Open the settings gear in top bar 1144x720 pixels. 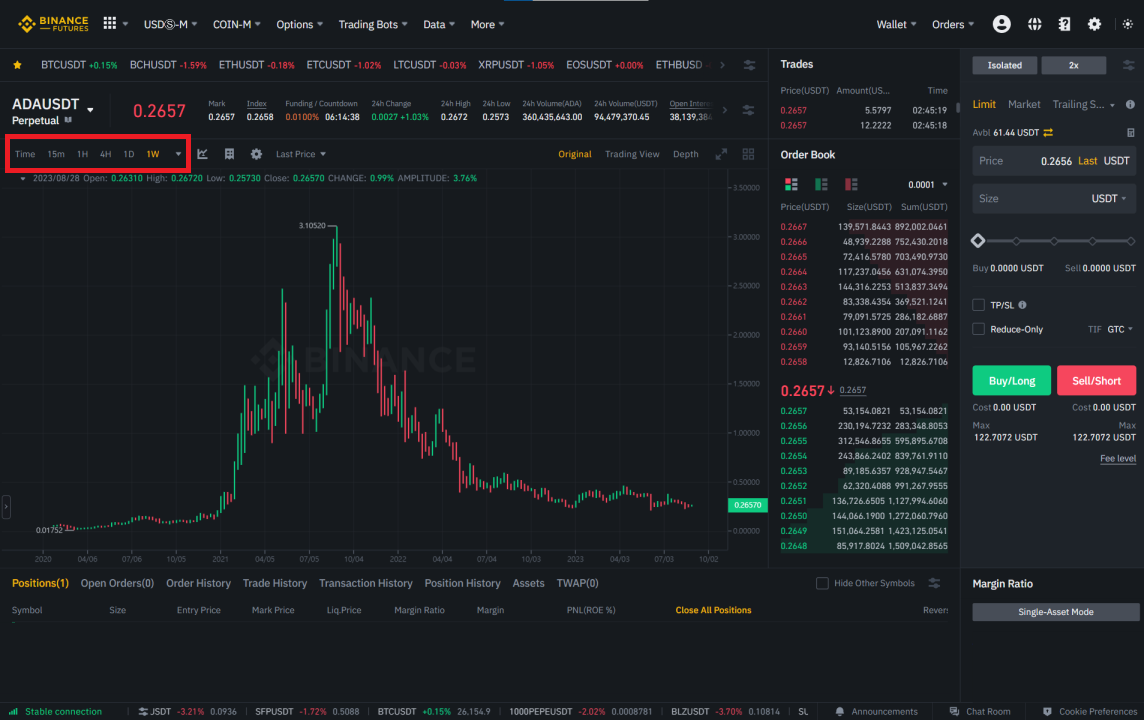pos(1094,24)
